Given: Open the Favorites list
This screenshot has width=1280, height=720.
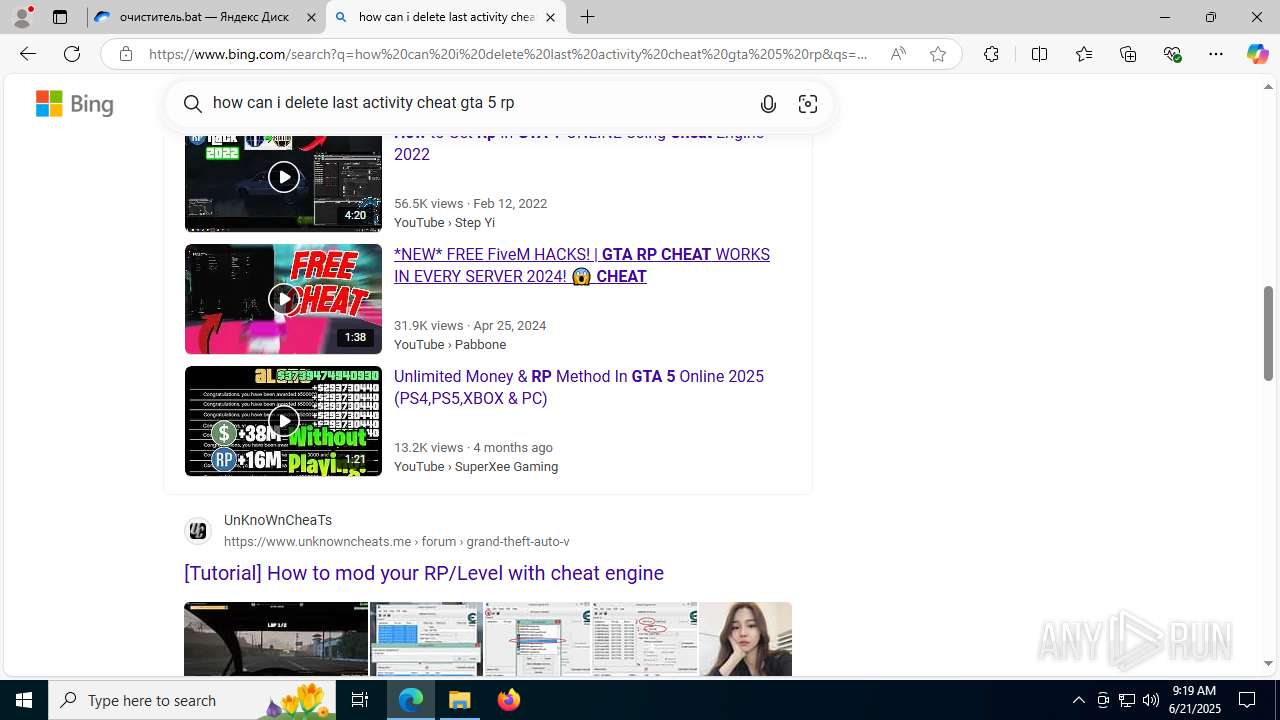Looking at the screenshot, I should [1084, 54].
